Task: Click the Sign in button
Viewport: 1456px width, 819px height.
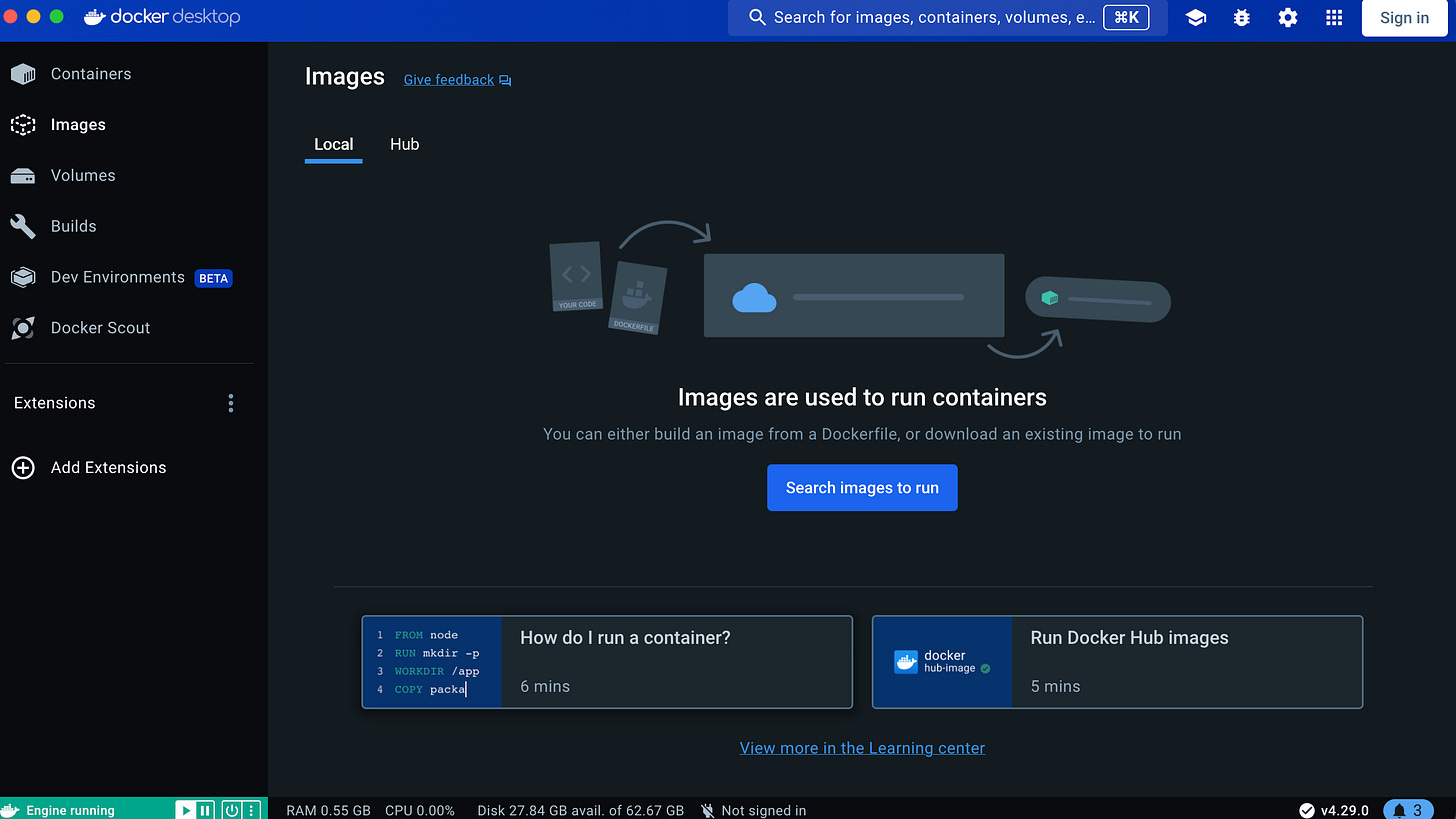Action: 1404,18
